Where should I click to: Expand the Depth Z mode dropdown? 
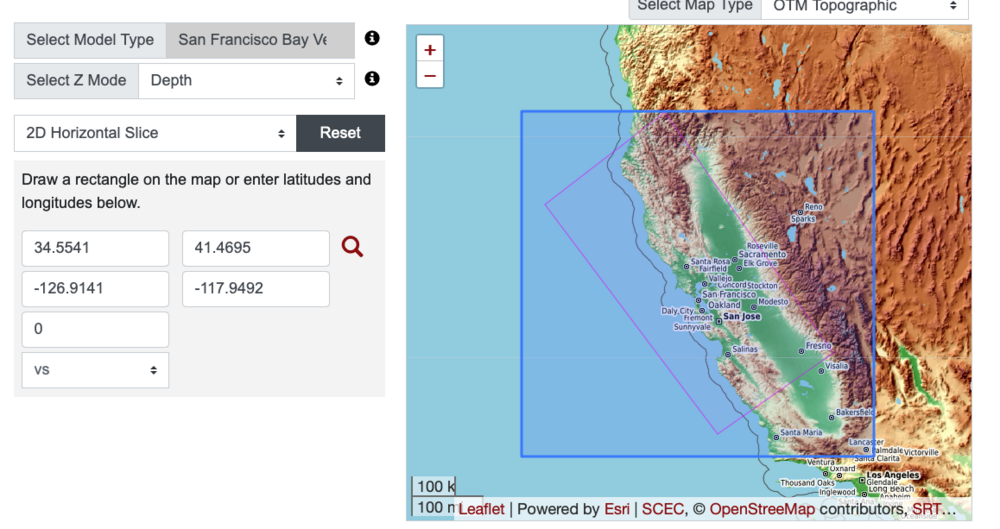click(246, 80)
